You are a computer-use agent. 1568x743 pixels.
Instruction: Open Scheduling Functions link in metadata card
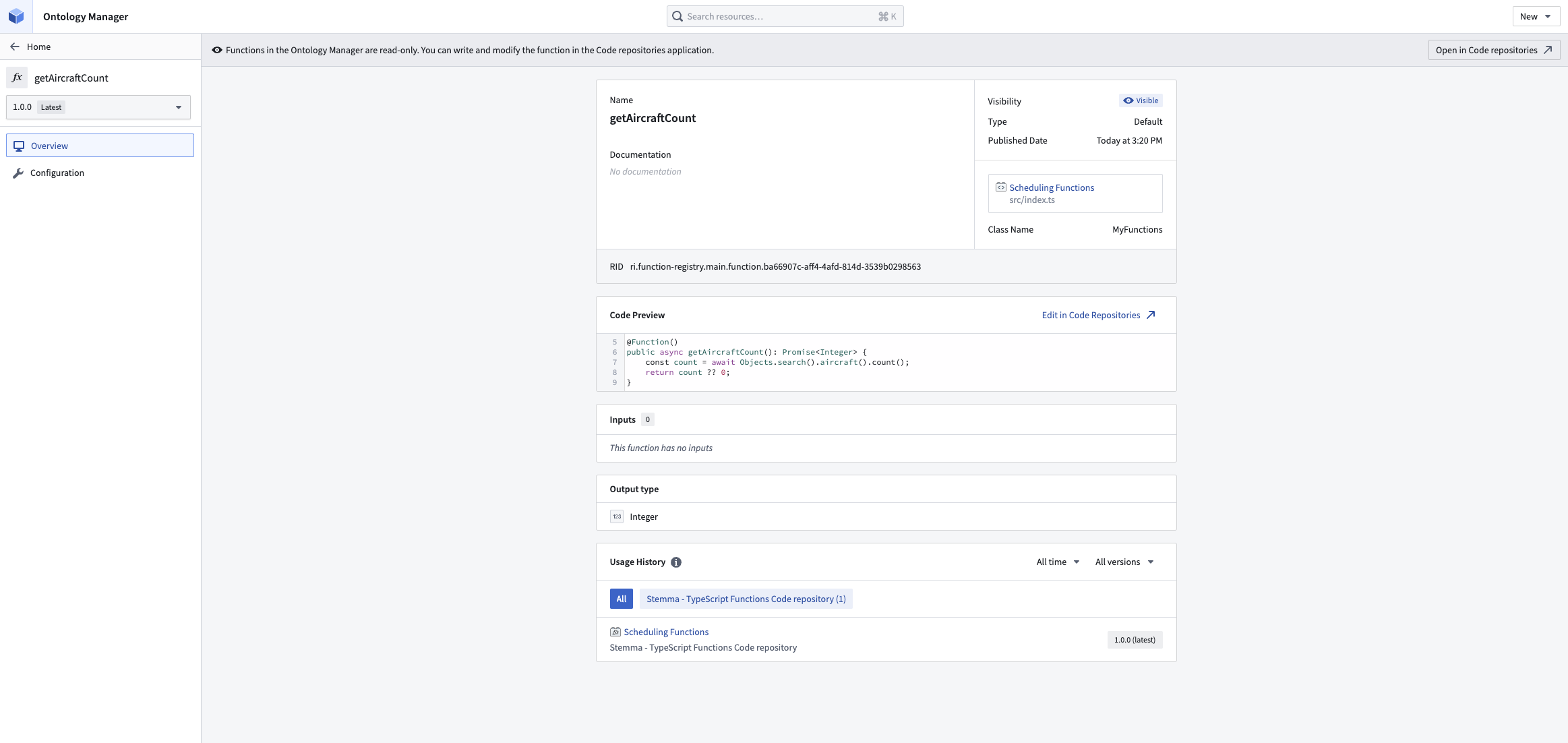point(1052,187)
